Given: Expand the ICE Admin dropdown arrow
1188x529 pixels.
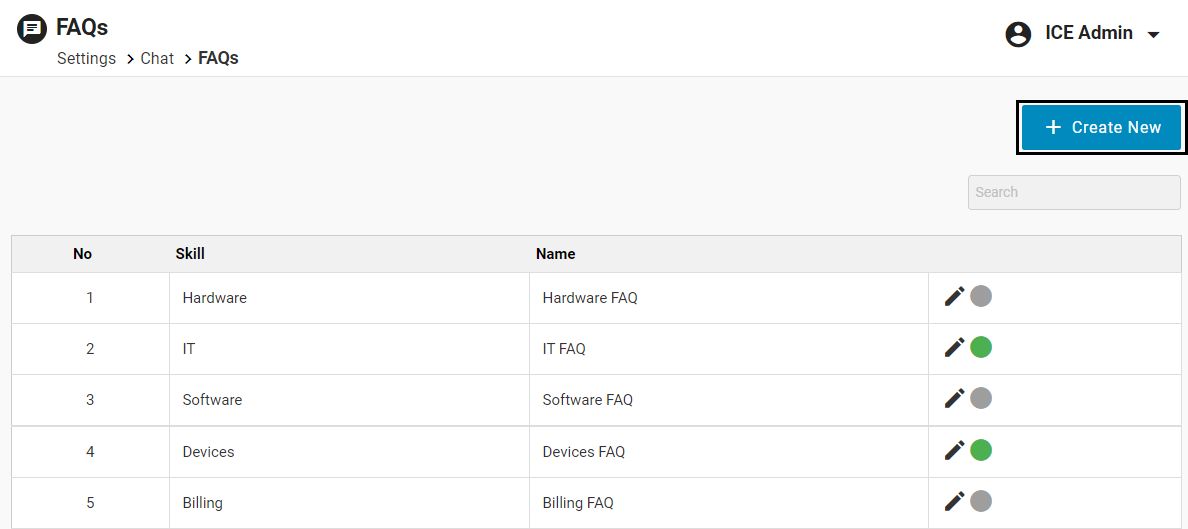Looking at the screenshot, I should 1153,35.
